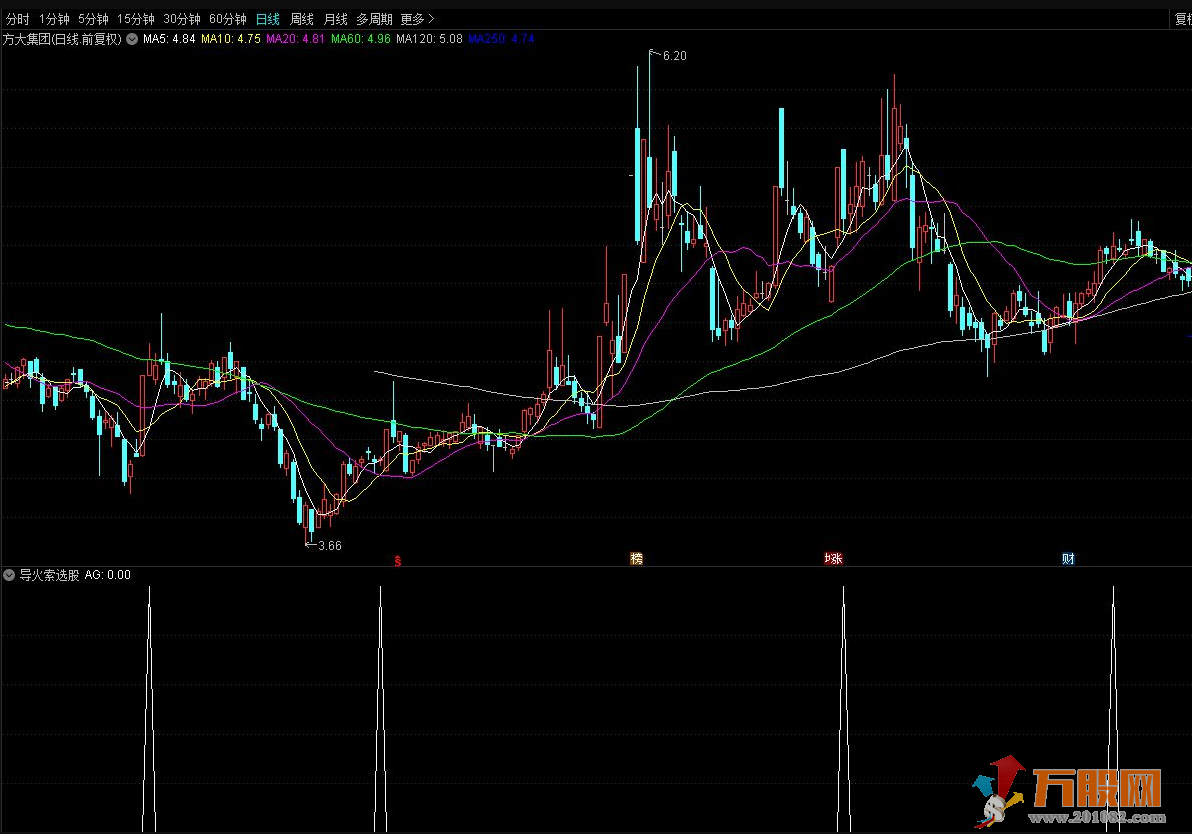
Task: Click the yellow MA10: 4.75 label
Action: tap(230, 39)
